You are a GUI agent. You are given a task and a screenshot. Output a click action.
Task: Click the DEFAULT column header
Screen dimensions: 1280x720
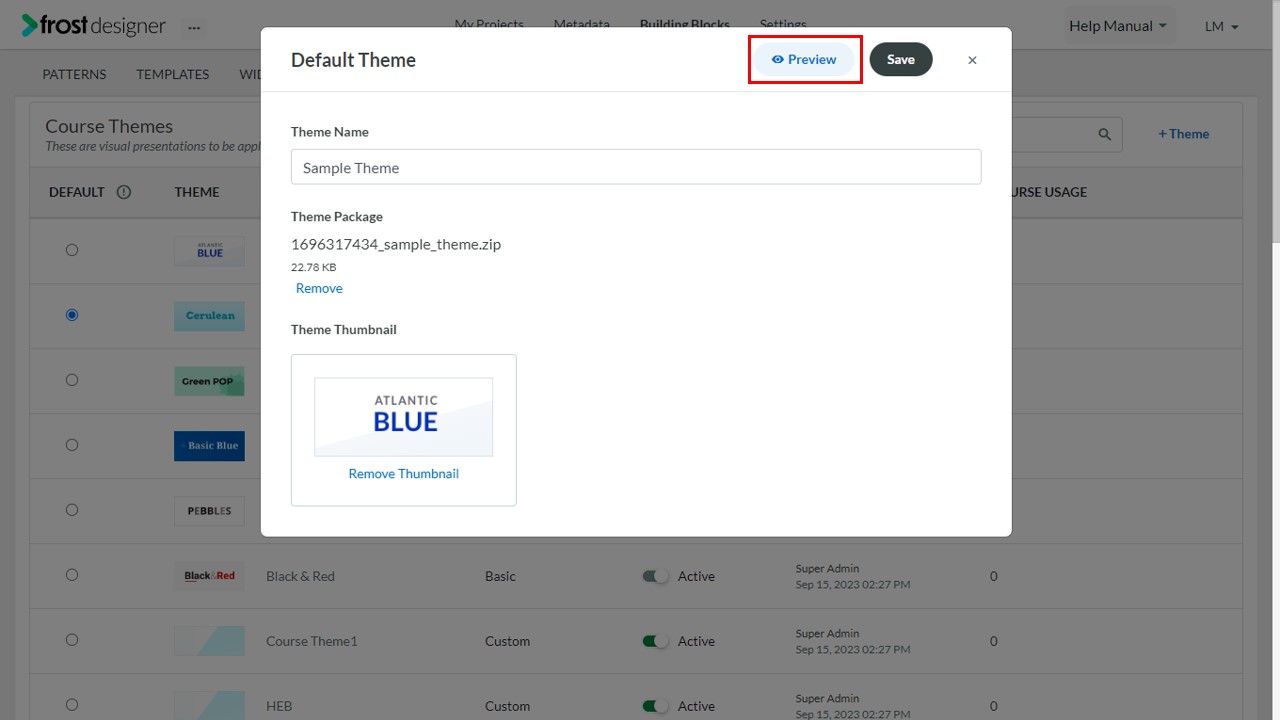point(77,192)
